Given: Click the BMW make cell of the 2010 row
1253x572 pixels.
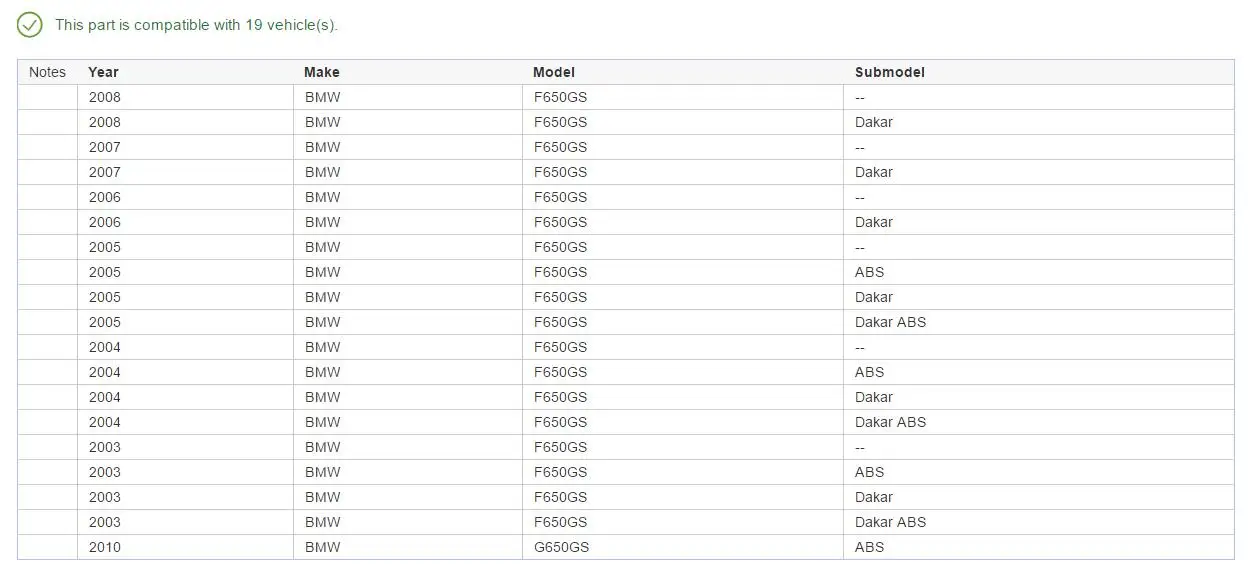Looking at the screenshot, I should (x=322, y=547).
